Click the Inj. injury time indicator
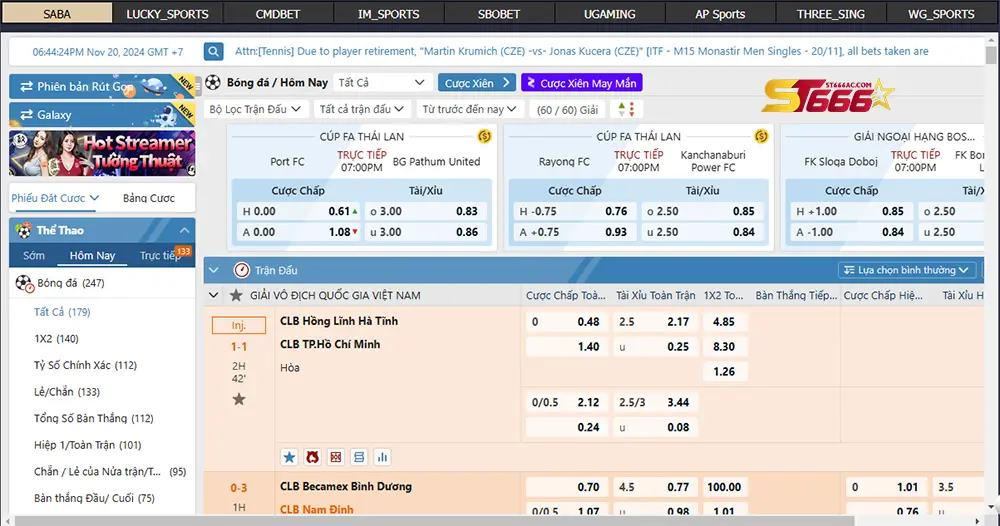The image size is (1000, 526). pyautogui.click(x=239, y=325)
